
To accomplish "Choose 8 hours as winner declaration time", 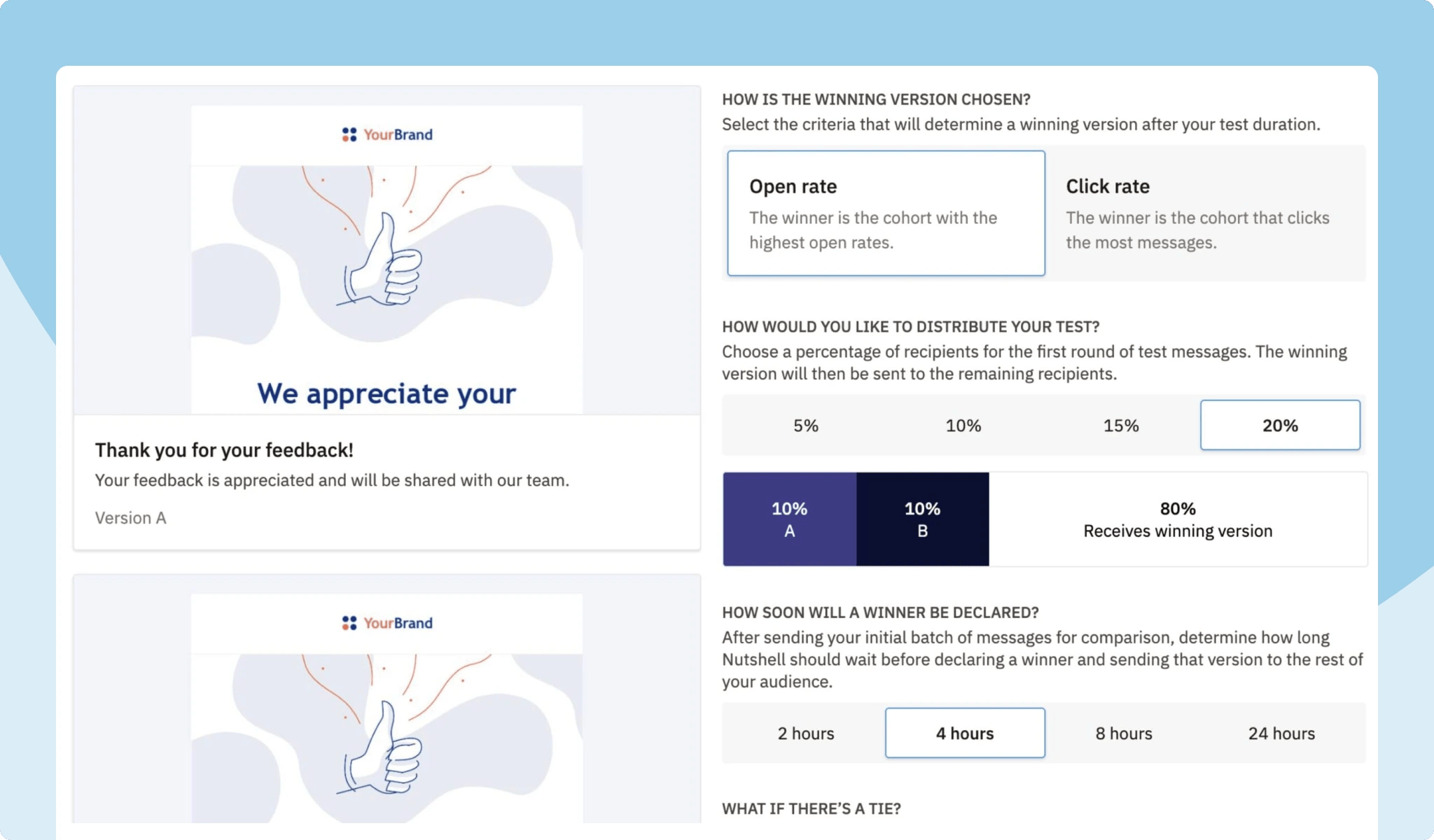I will pos(1122,733).
